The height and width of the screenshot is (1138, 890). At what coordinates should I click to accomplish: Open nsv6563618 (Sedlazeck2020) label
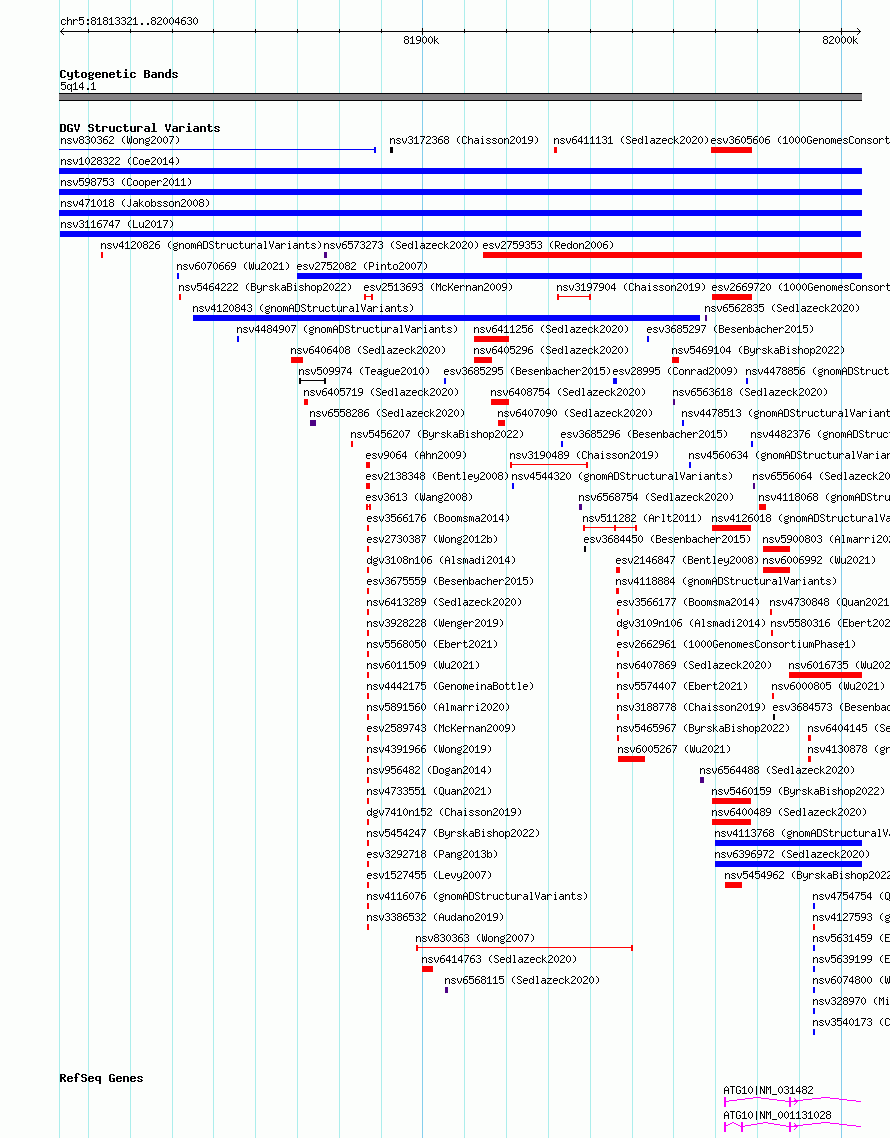point(750,393)
